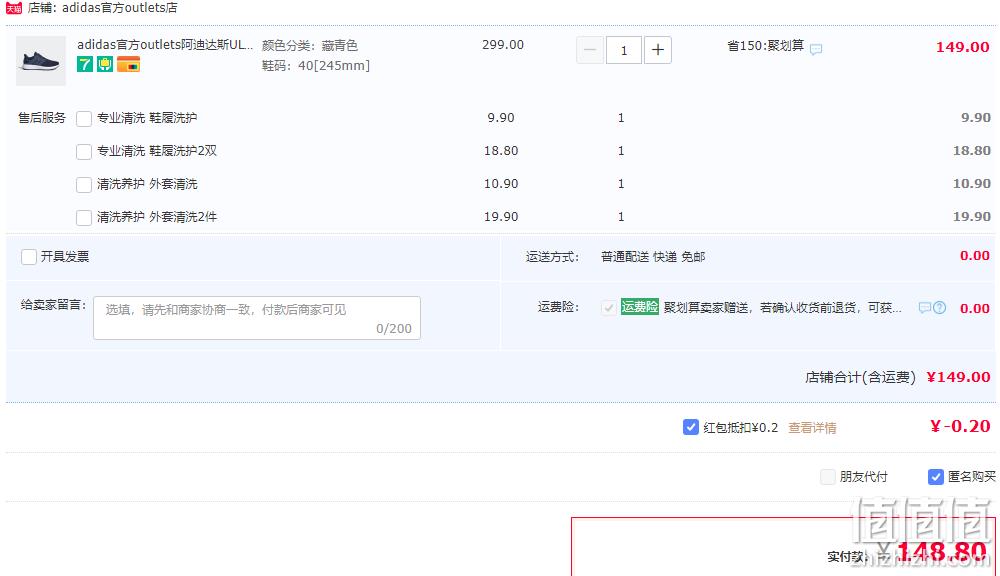Uncheck the 匿名购买 anonymous purchase checkbox
This screenshot has width=1000, height=576.
pos(936,476)
